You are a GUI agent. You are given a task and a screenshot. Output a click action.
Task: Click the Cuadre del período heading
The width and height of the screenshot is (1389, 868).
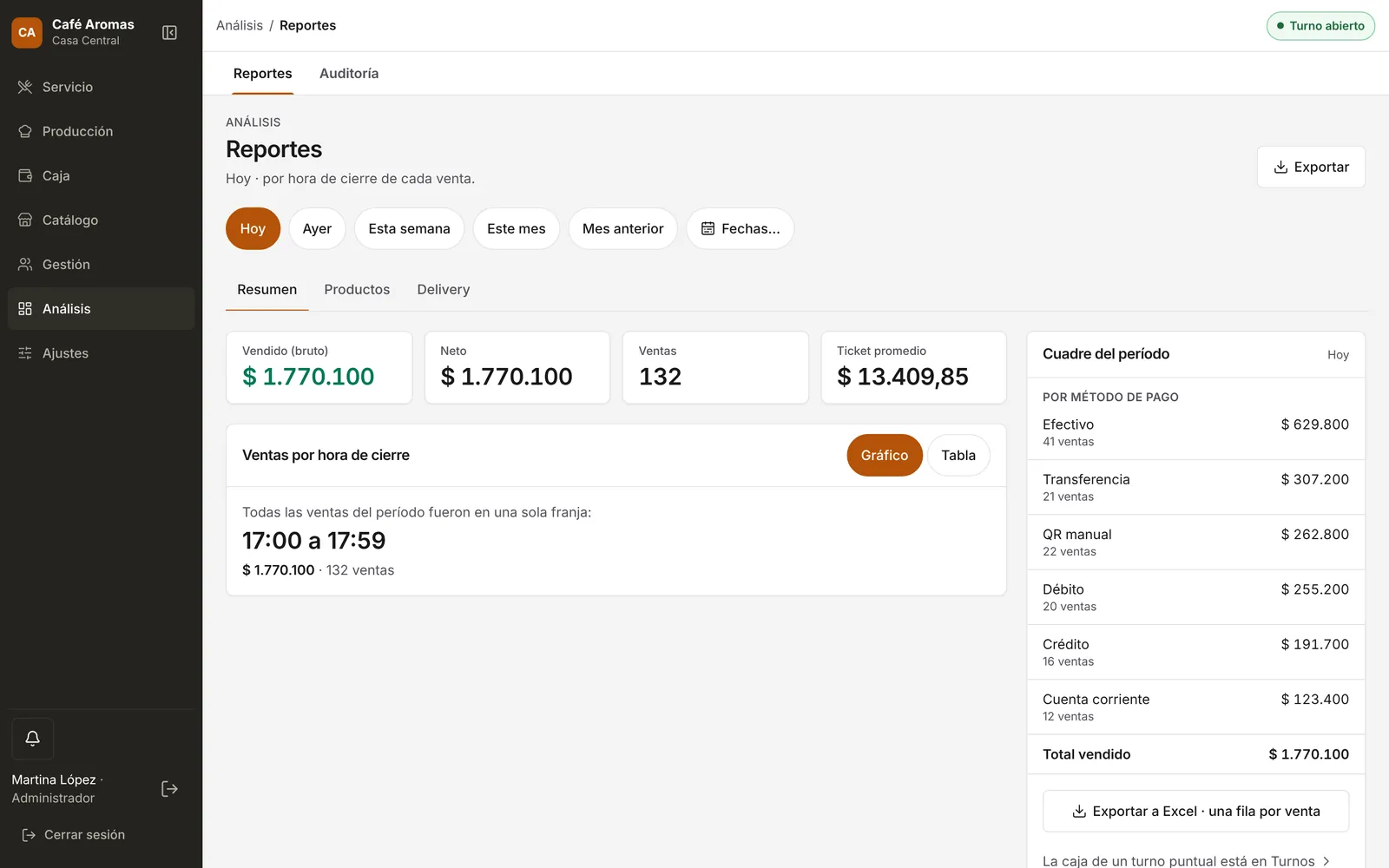[x=1106, y=354]
